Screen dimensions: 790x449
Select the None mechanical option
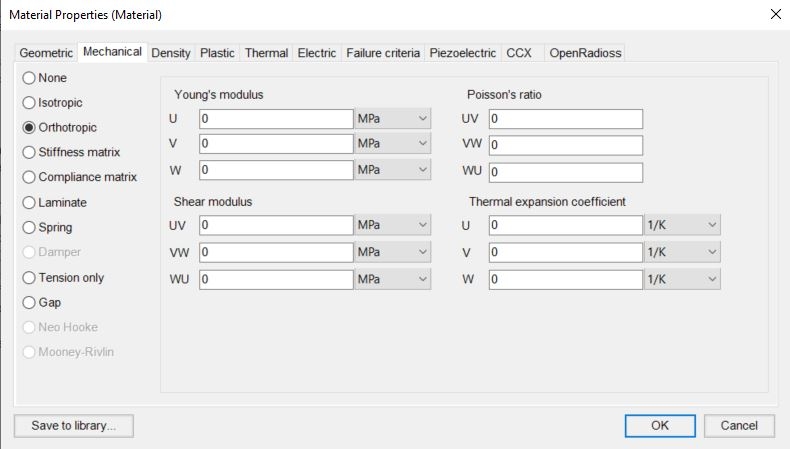(x=29, y=78)
